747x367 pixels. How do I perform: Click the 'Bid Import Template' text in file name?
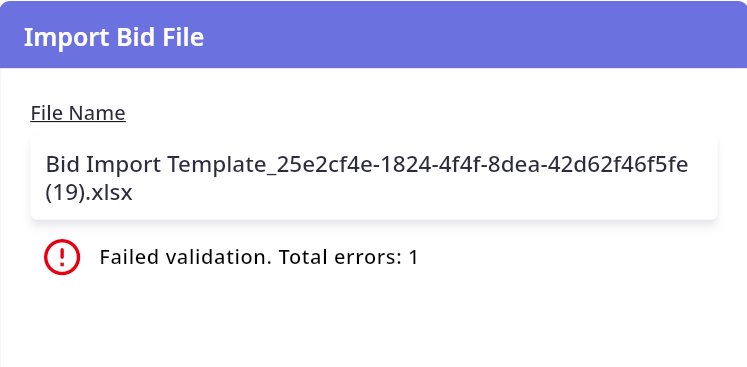click(155, 165)
